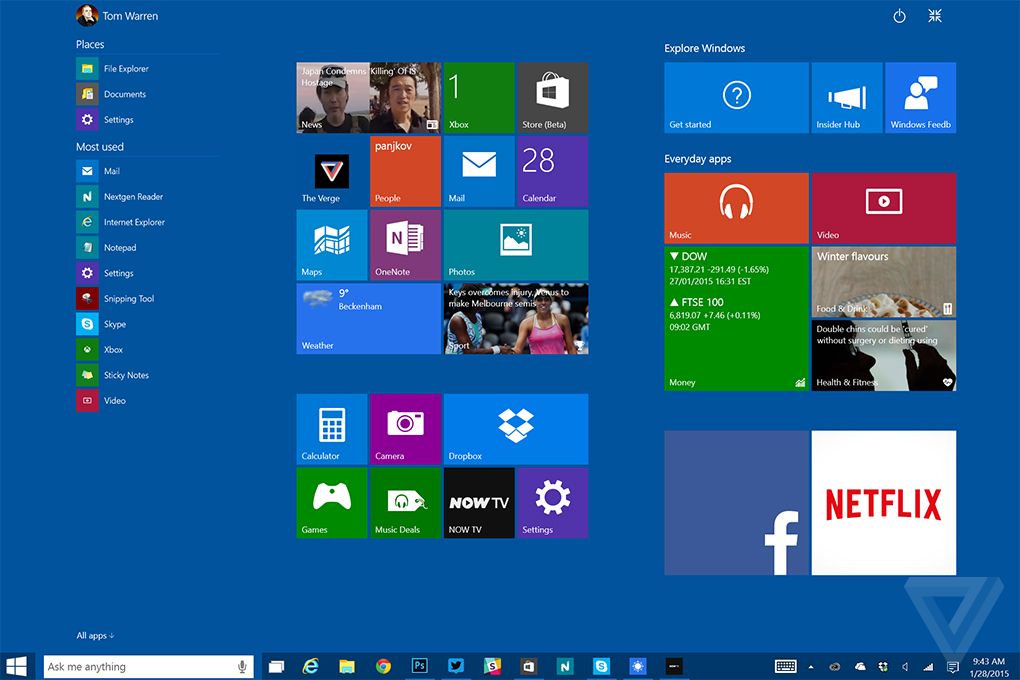This screenshot has height=680, width=1020.
Task: Open the Tom Warren user account menu
Action: pyautogui.click(x=117, y=16)
